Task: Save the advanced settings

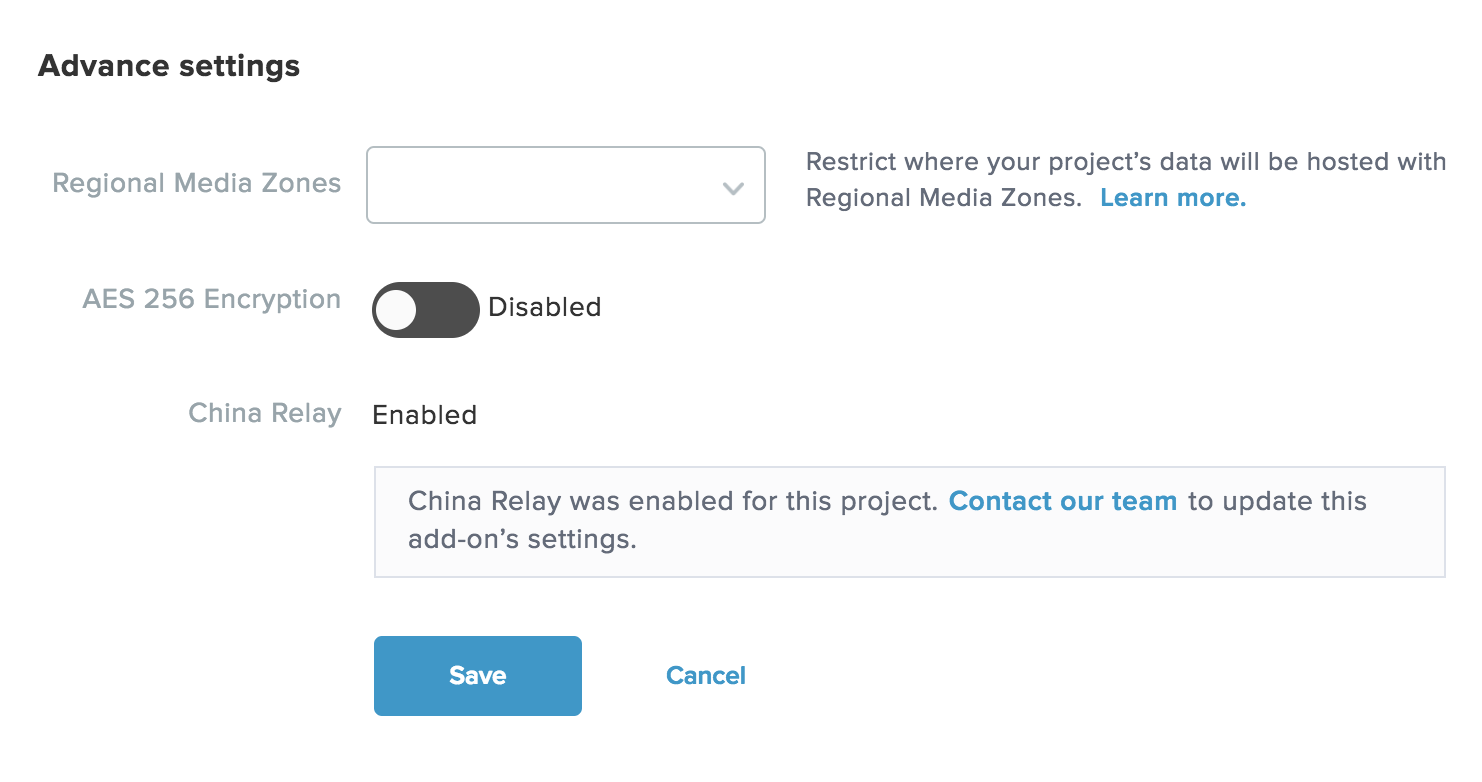Action: point(477,675)
